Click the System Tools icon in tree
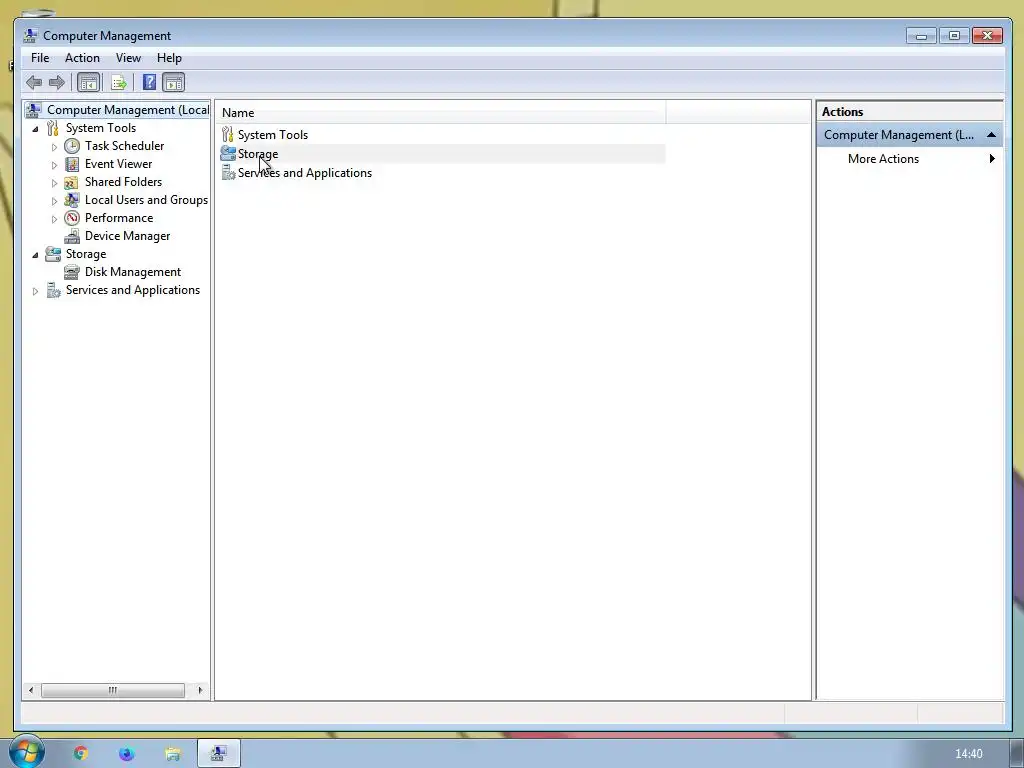 (53, 128)
